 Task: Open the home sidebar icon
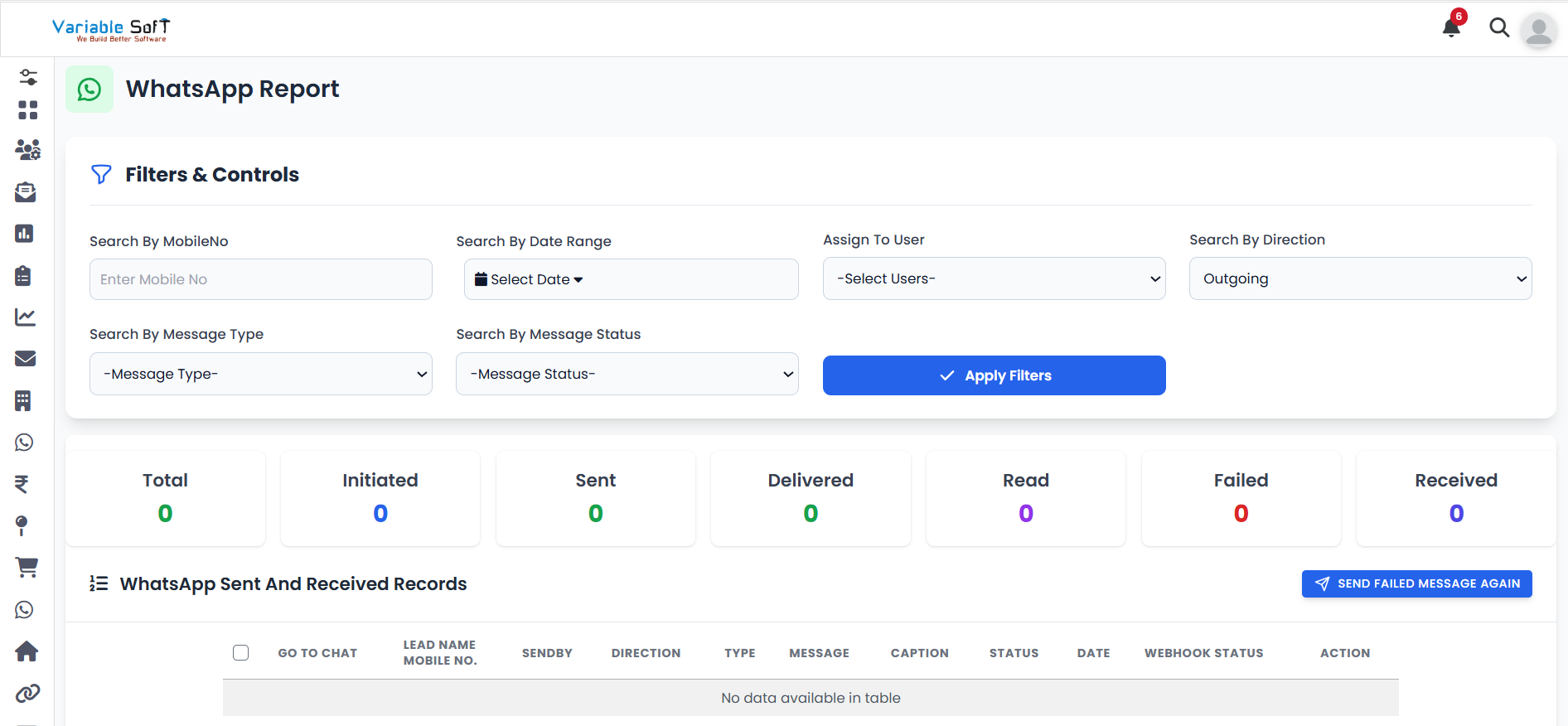click(x=27, y=651)
